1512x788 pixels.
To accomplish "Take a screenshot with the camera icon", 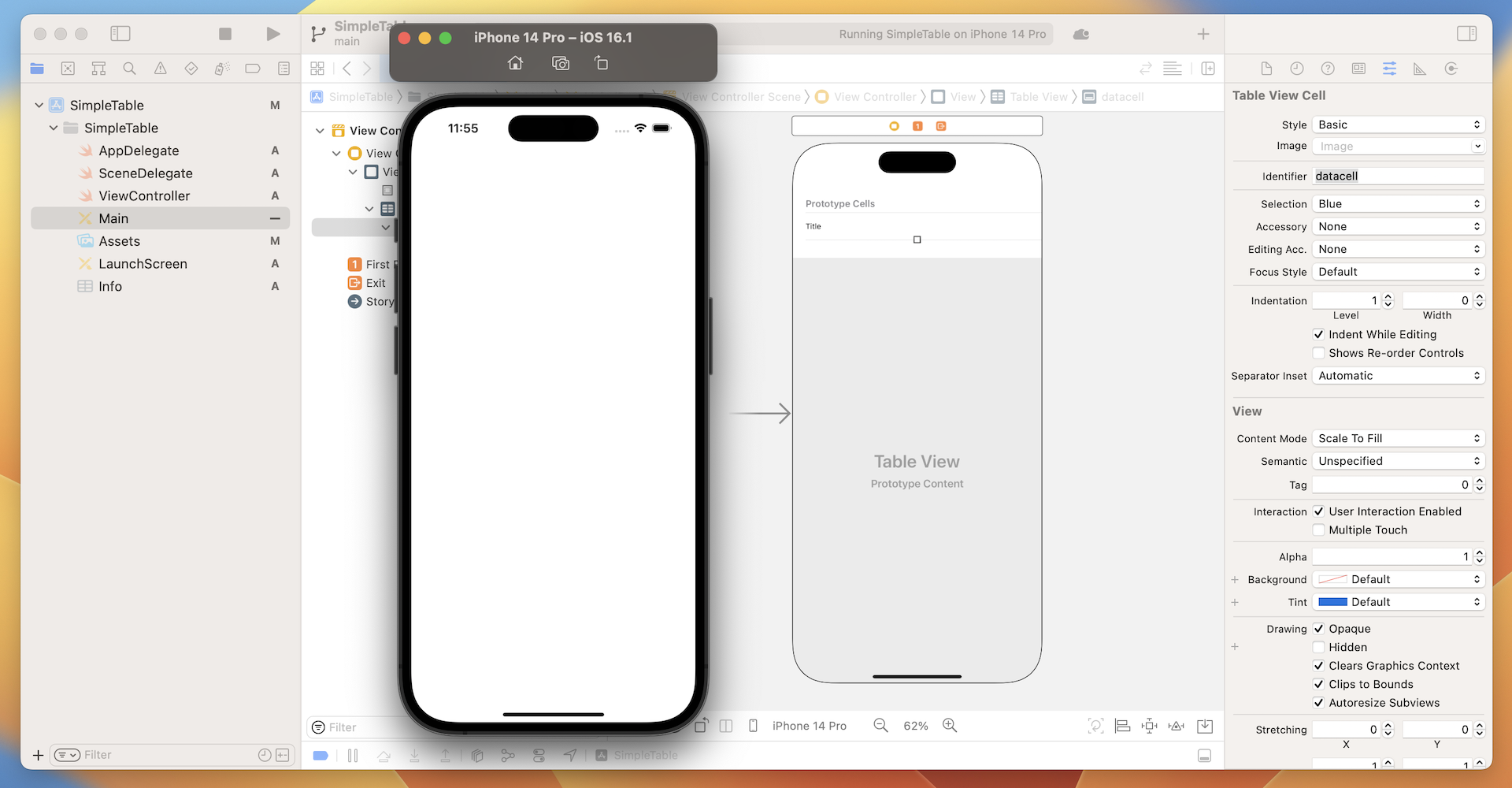I will point(561,63).
